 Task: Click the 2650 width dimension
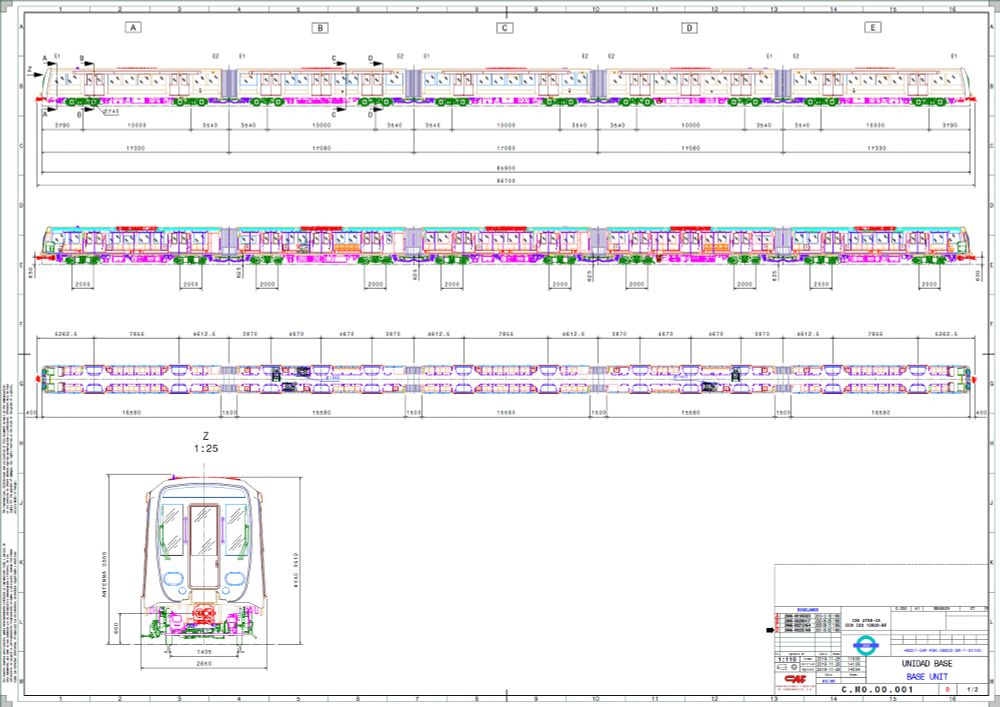[204, 664]
